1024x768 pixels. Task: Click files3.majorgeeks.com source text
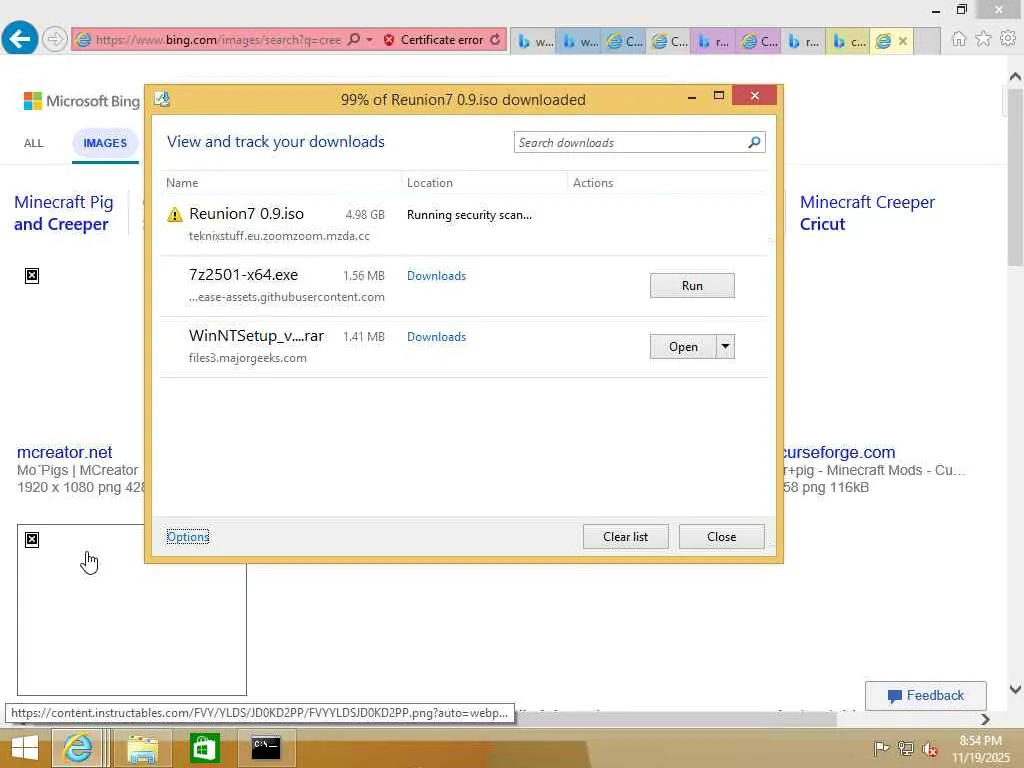pos(248,358)
